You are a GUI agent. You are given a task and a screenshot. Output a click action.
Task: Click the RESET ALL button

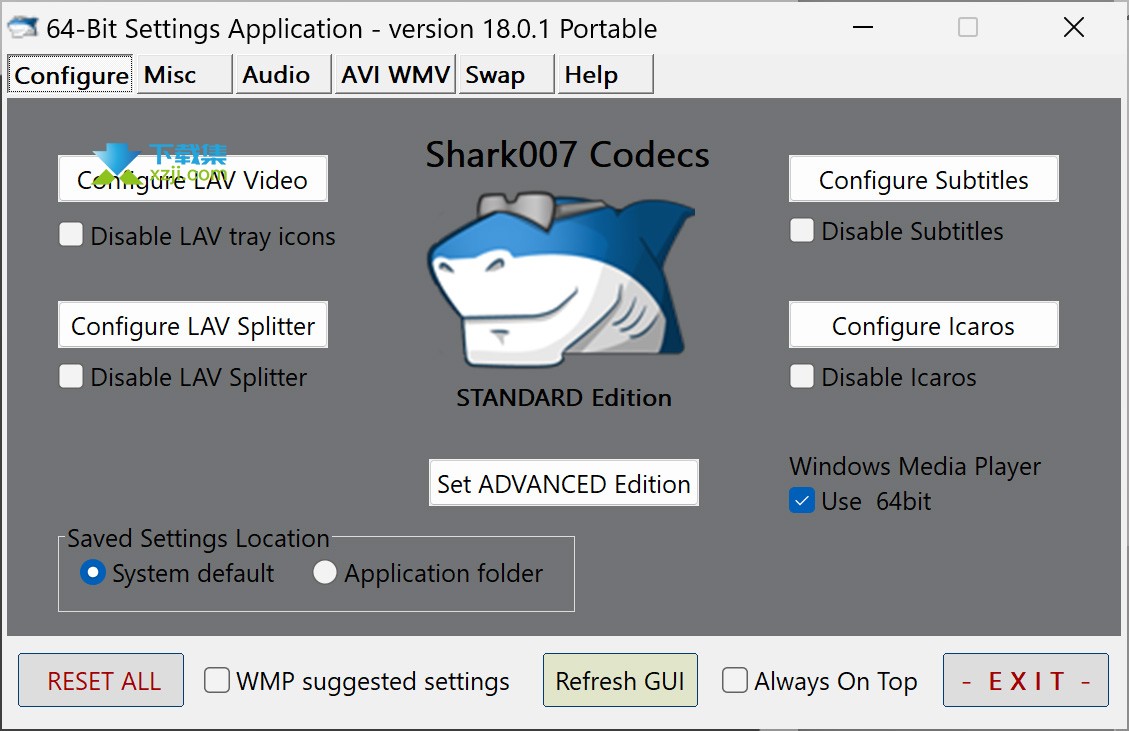[x=101, y=681]
